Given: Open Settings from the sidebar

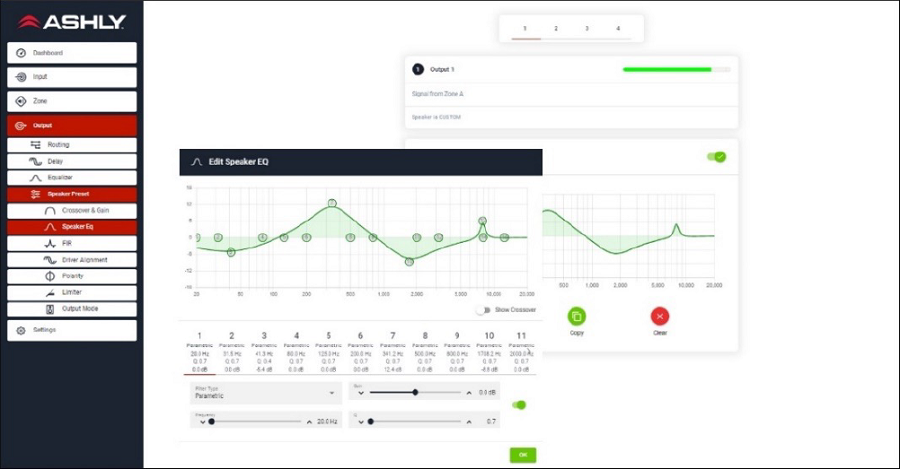Looking at the screenshot, I should (71, 330).
